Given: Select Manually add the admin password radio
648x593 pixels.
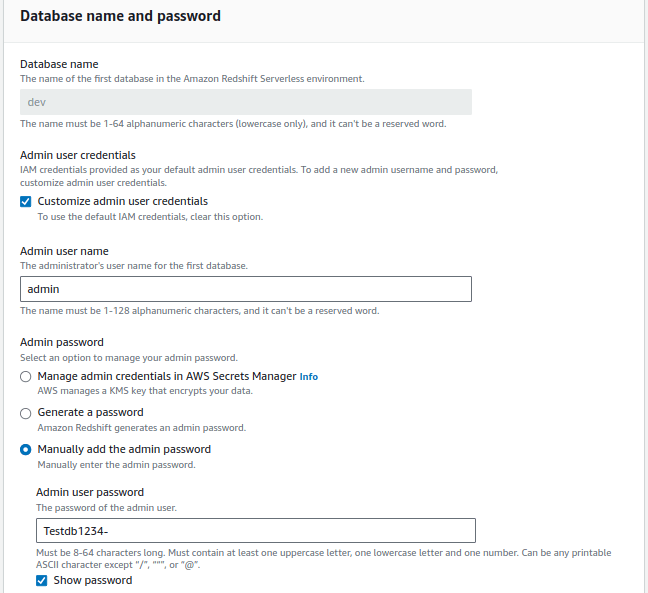Looking at the screenshot, I should click(x=26, y=450).
